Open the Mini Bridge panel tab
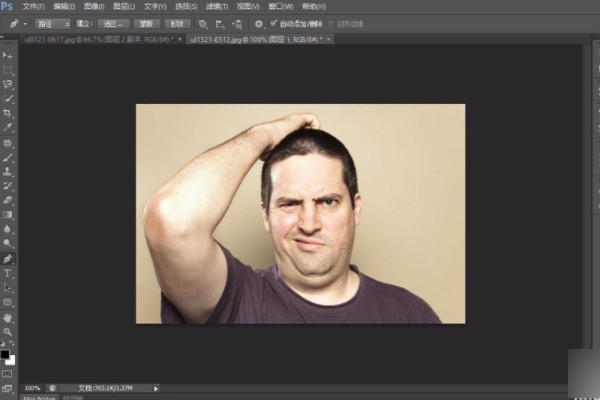The height and width of the screenshot is (400, 600). tap(39, 398)
